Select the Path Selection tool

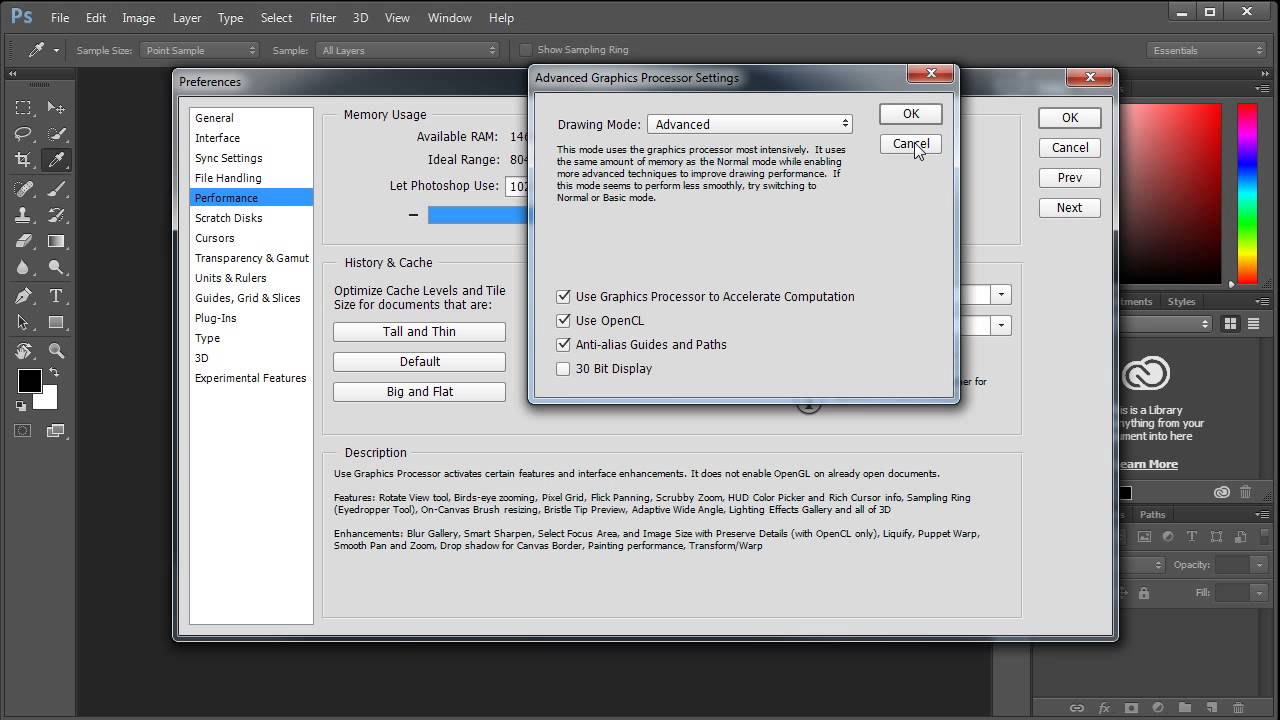point(23,322)
